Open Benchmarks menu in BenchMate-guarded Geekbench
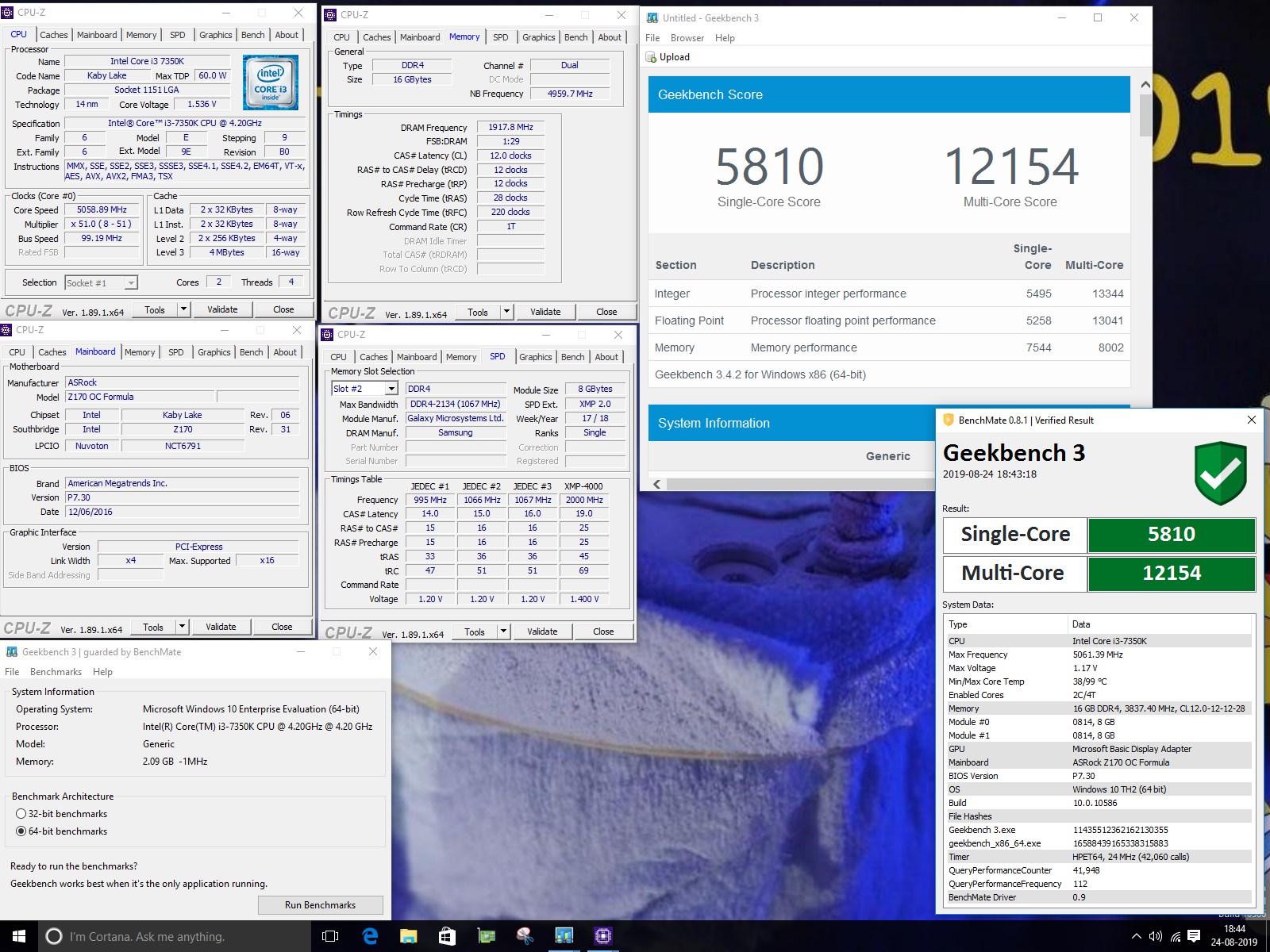The height and width of the screenshot is (952, 1270). pos(56,672)
